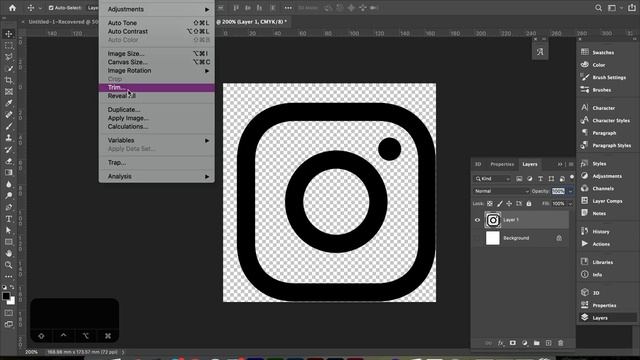
Task: Open the Layers panel flyout menu
Action: (x=571, y=164)
